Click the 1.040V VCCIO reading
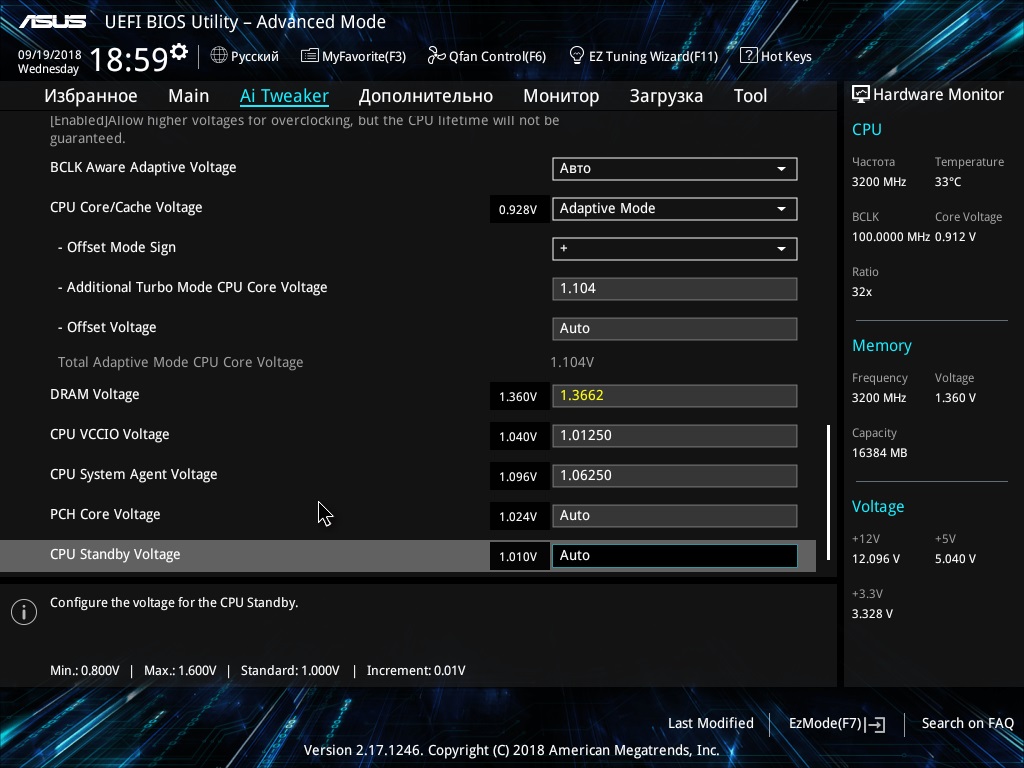 [x=519, y=436]
